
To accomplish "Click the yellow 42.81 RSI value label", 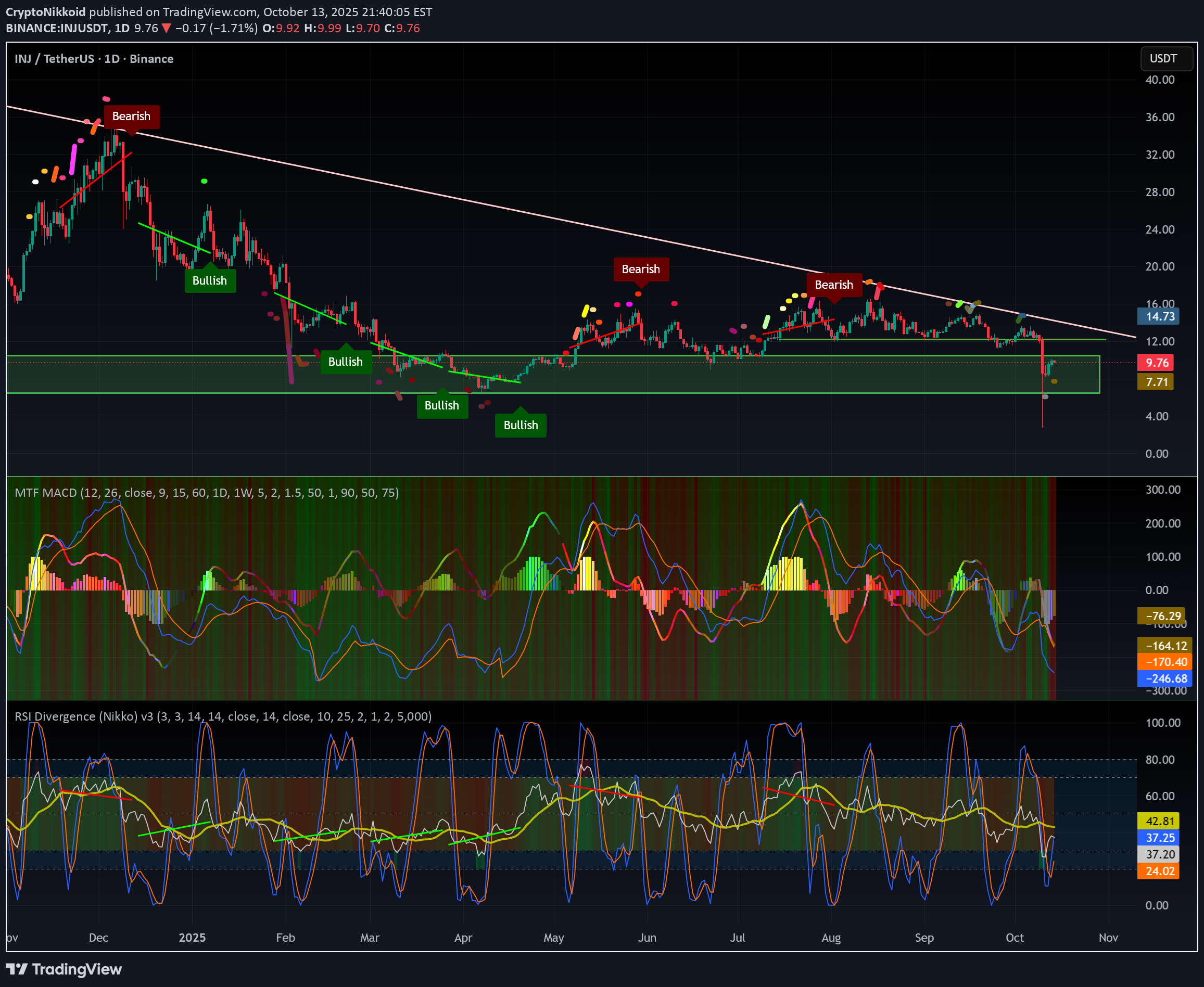I will 1159,821.
